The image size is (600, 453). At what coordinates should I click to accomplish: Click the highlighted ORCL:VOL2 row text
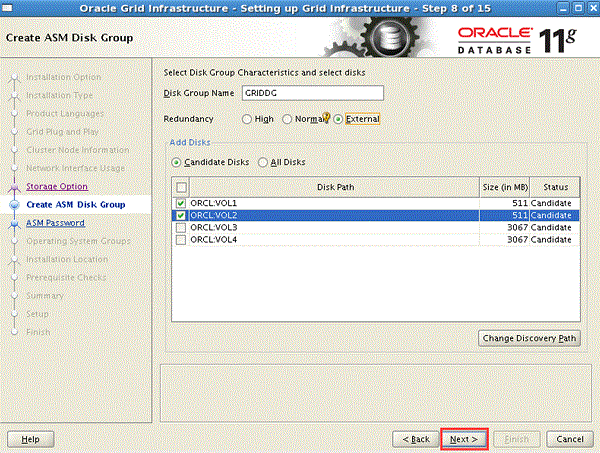tap(214, 215)
